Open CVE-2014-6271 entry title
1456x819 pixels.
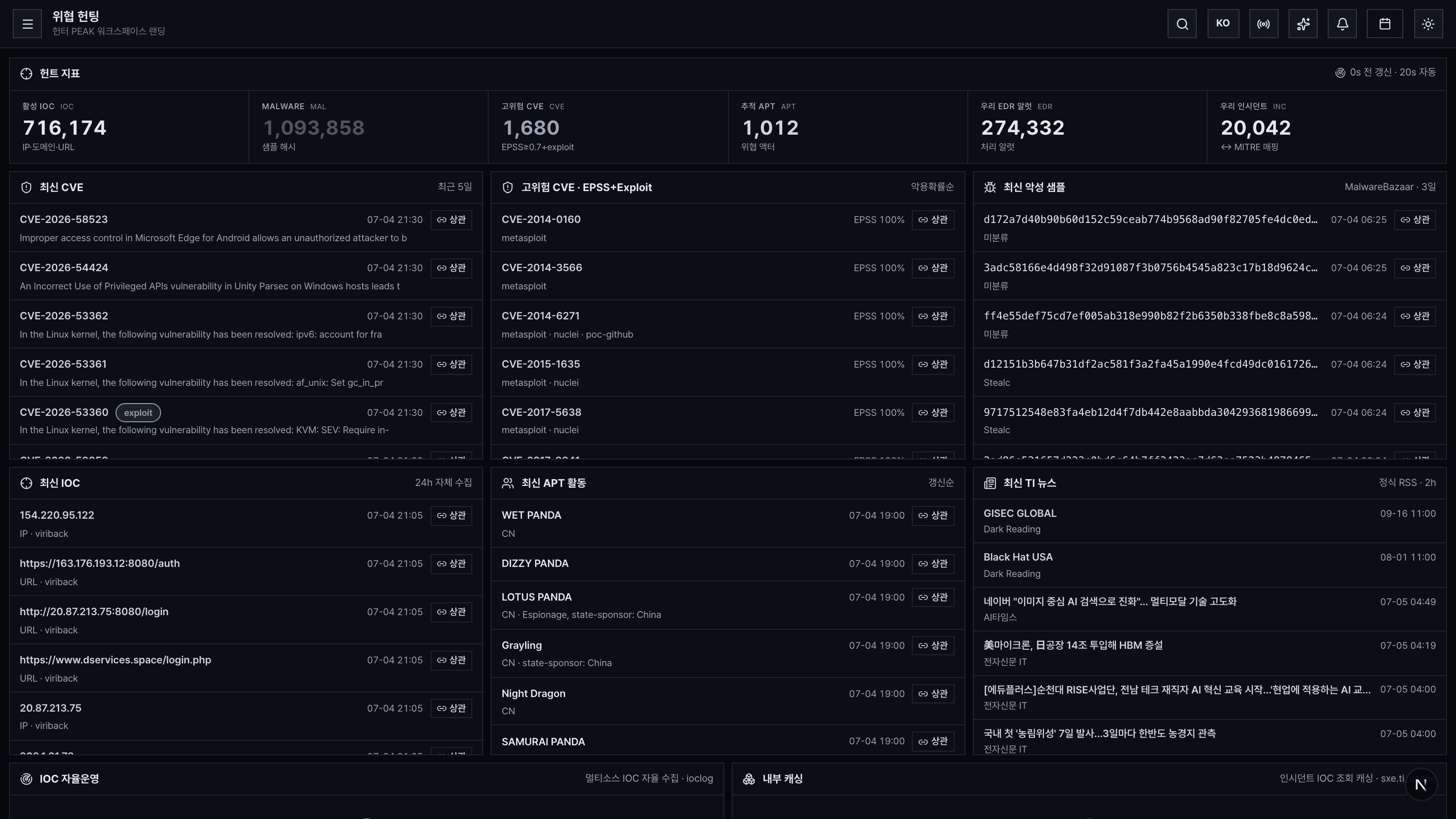[541, 316]
